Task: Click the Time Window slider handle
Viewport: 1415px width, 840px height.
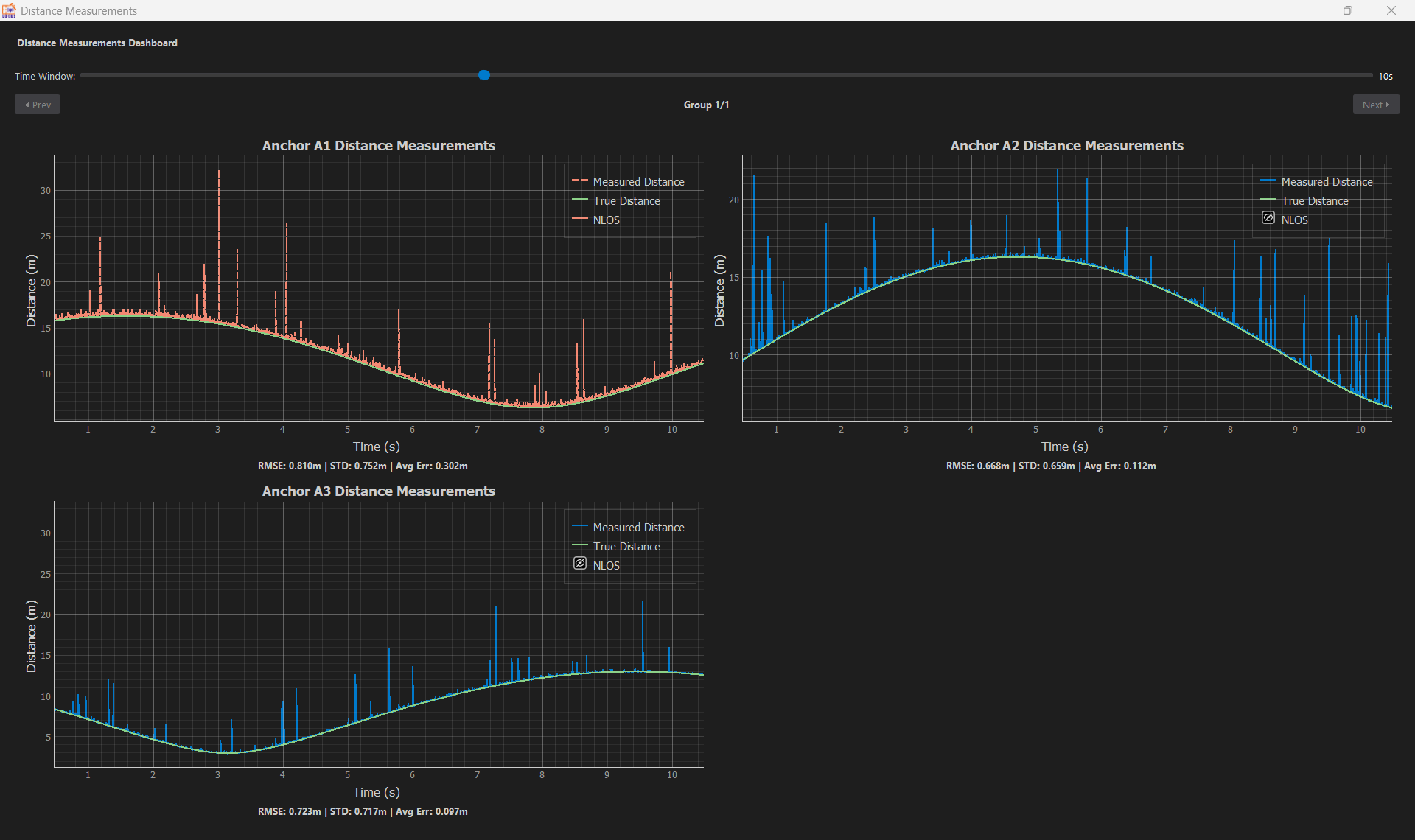Action: coord(484,75)
